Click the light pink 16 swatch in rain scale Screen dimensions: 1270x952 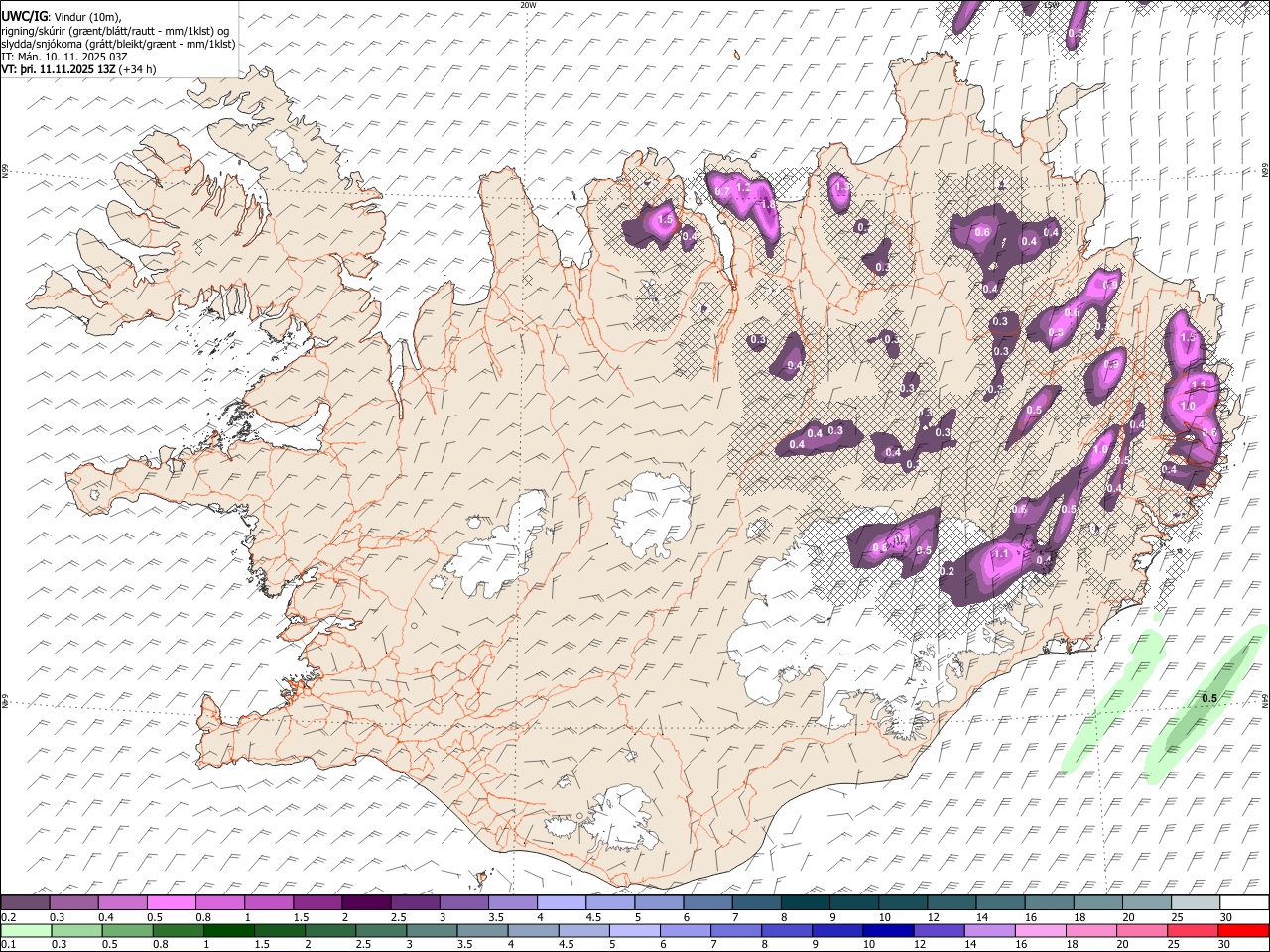point(1040,930)
